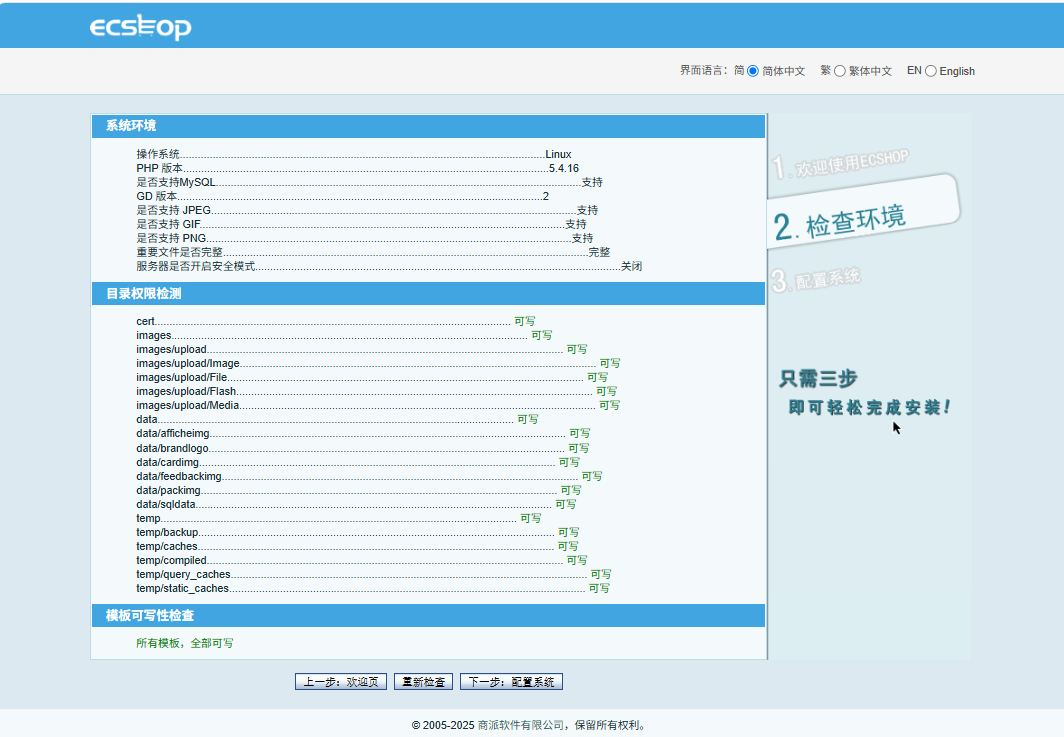The width and height of the screenshot is (1064, 737).
Task: Select the 繁体中文 language radio button
Action: click(839, 71)
